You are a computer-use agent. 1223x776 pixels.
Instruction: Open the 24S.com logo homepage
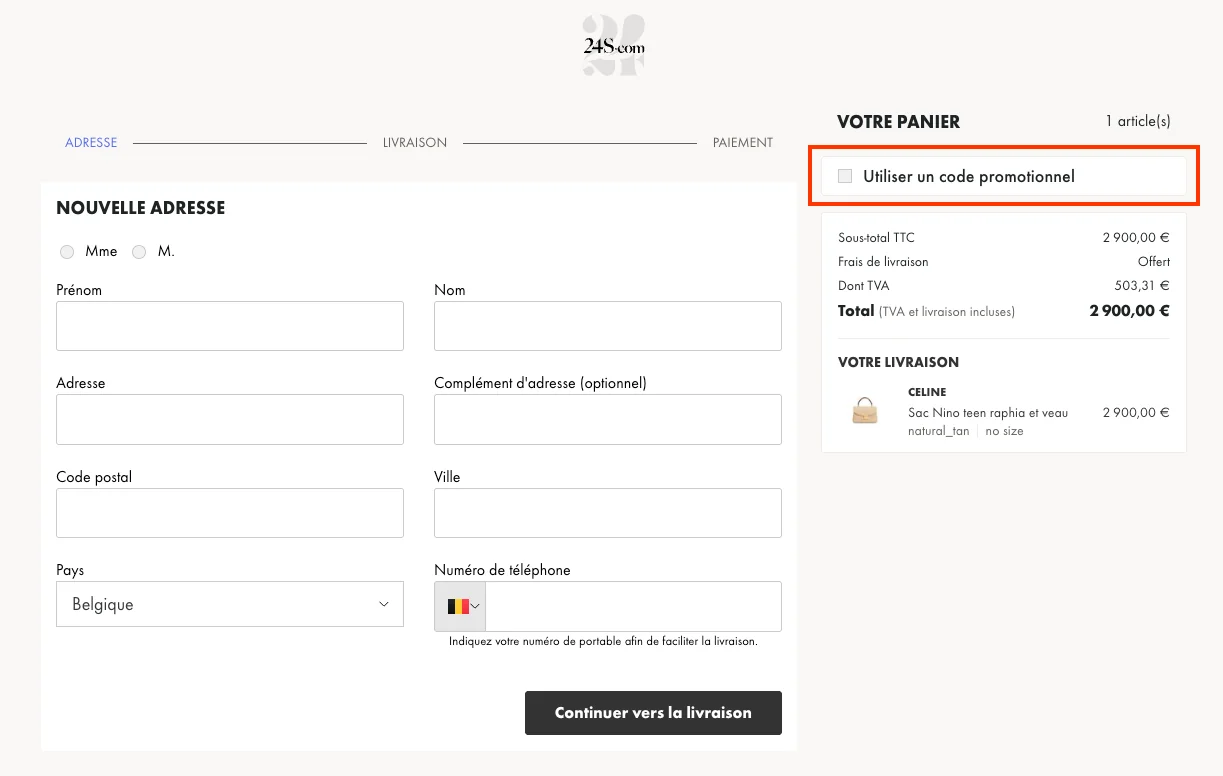click(x=613, y=46)
